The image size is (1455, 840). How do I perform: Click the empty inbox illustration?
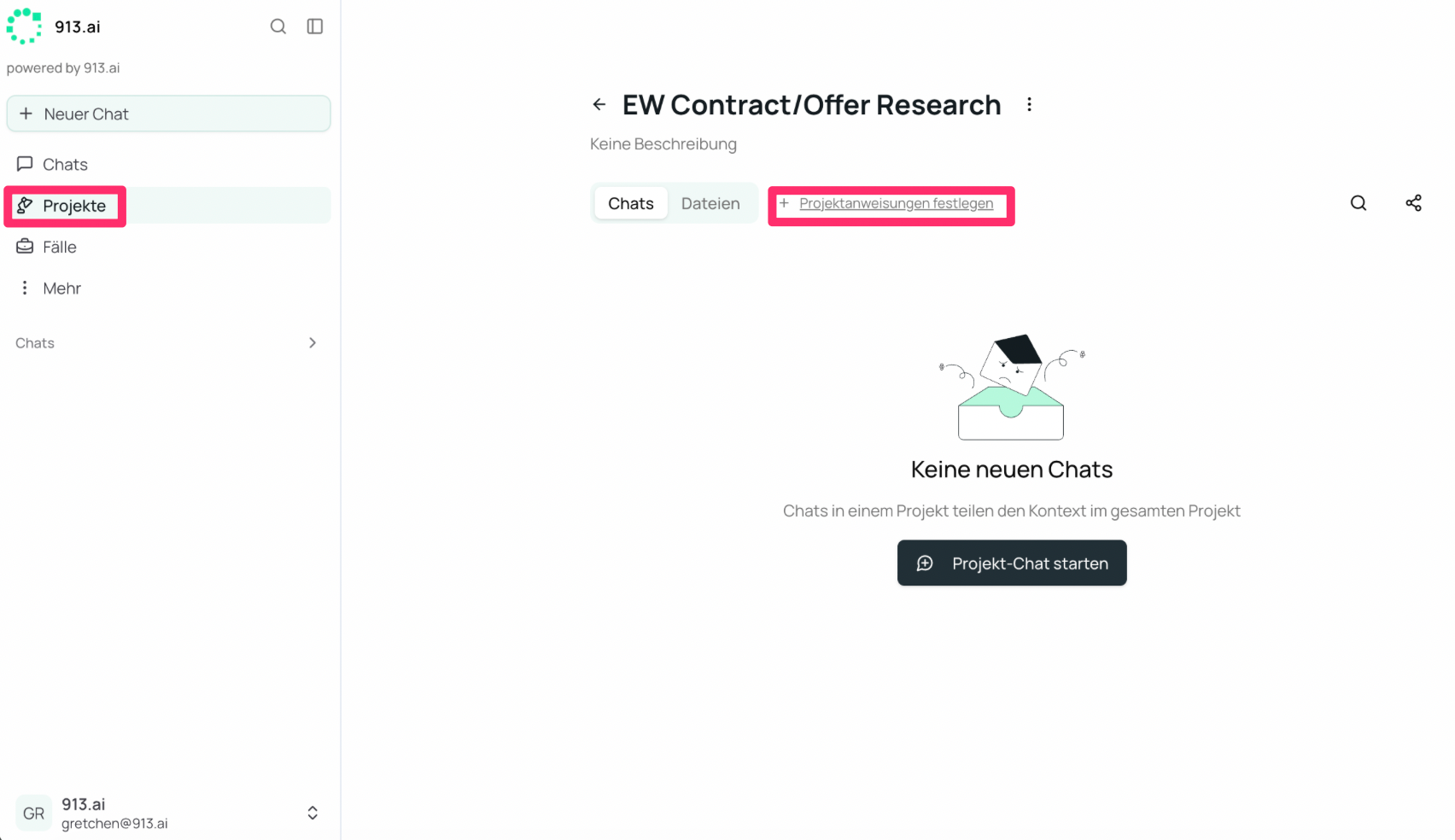coord(1011,387)
